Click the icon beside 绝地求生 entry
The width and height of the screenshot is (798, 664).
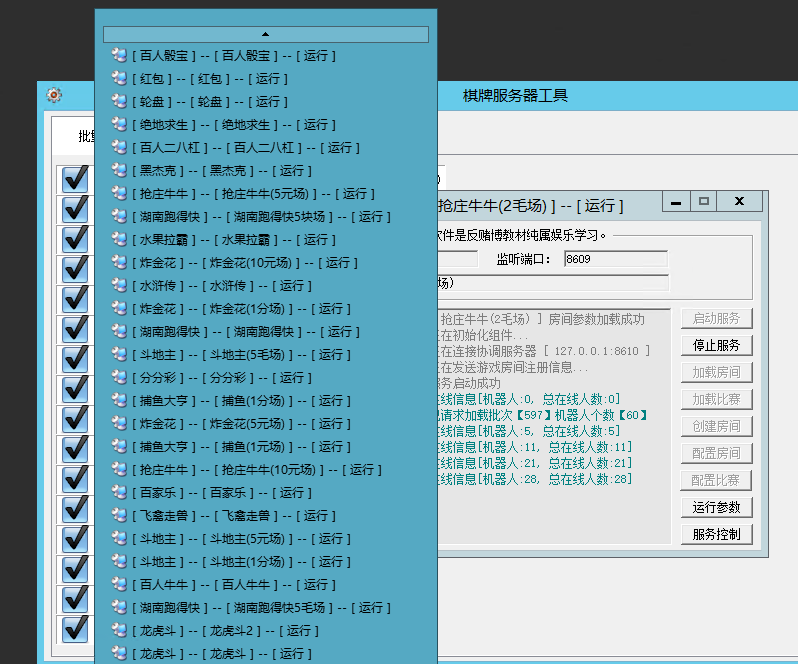119,125
